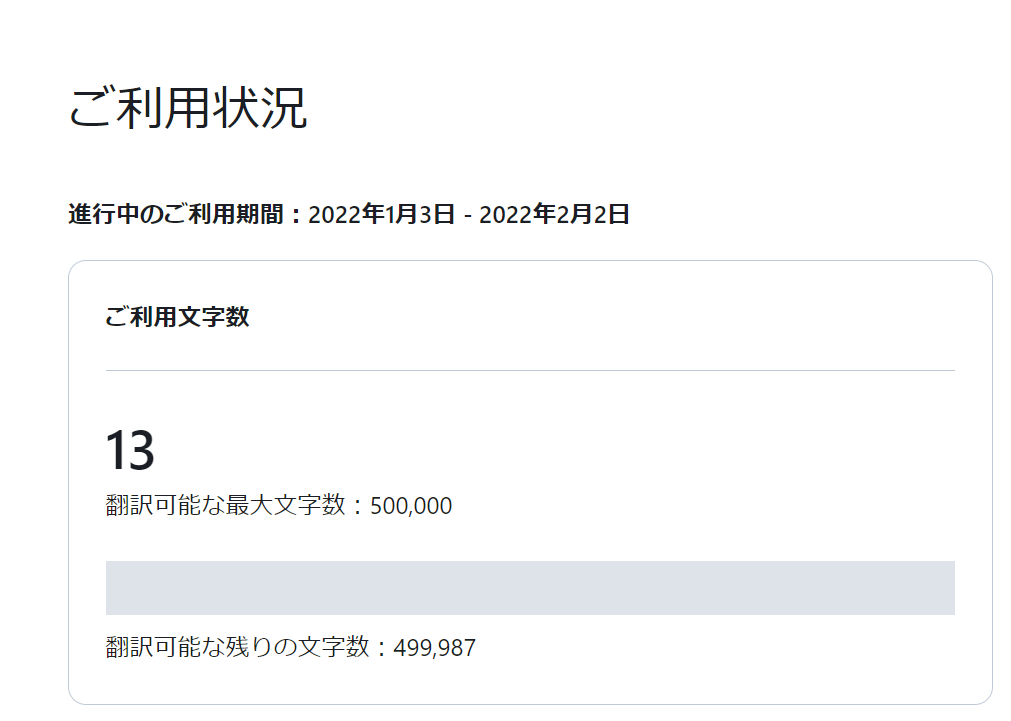Click the remaining count 499,987
The image size is (1011, 721).
(435, 648)
